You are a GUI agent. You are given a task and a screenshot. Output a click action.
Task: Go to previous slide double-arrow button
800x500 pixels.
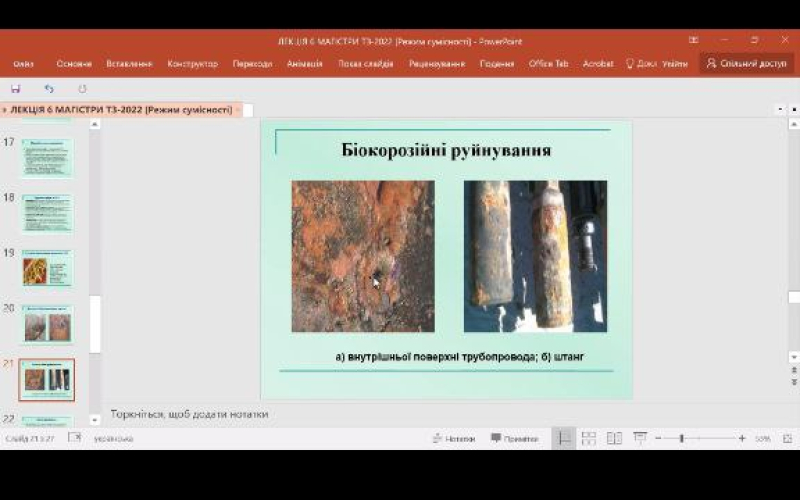click(x=794, y=370)
